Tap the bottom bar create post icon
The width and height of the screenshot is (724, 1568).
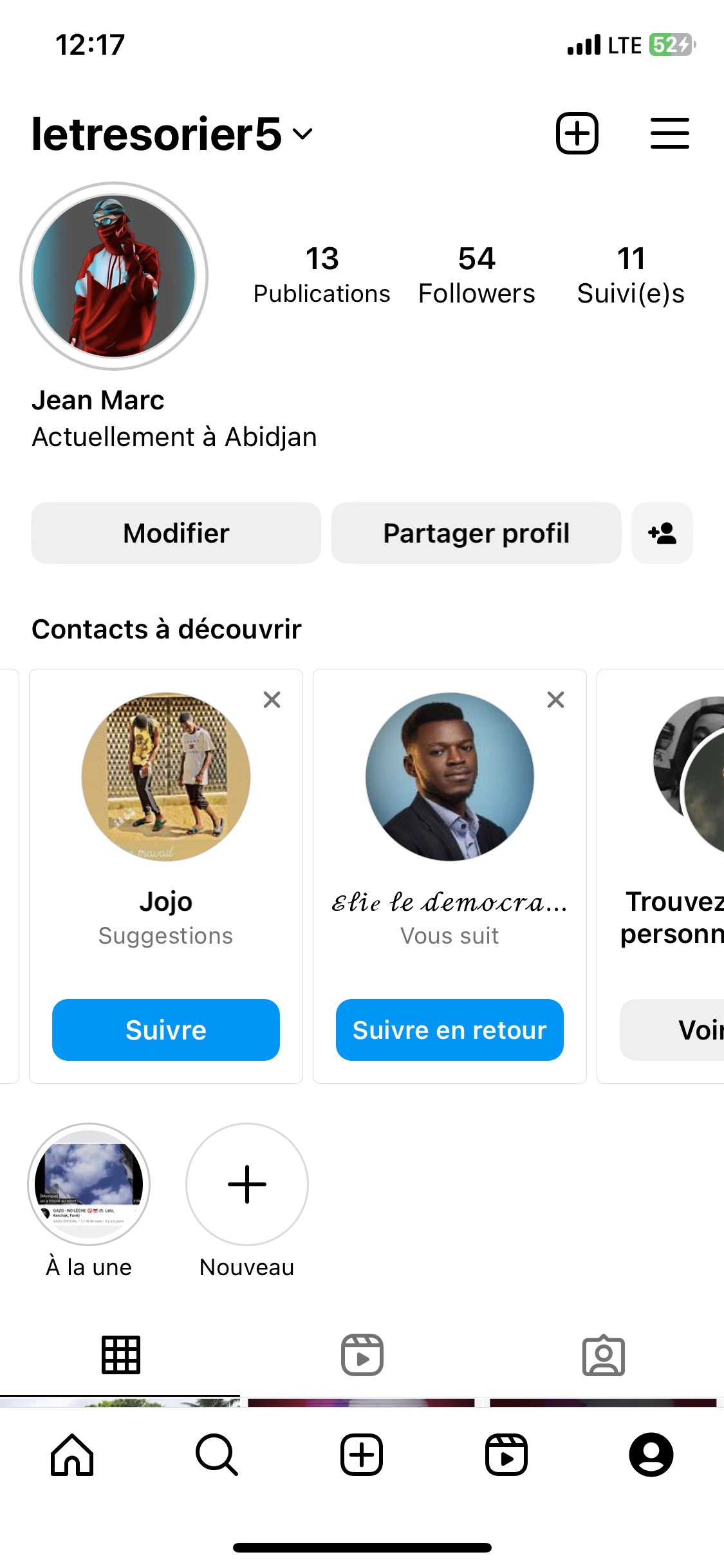point(362,1455)
